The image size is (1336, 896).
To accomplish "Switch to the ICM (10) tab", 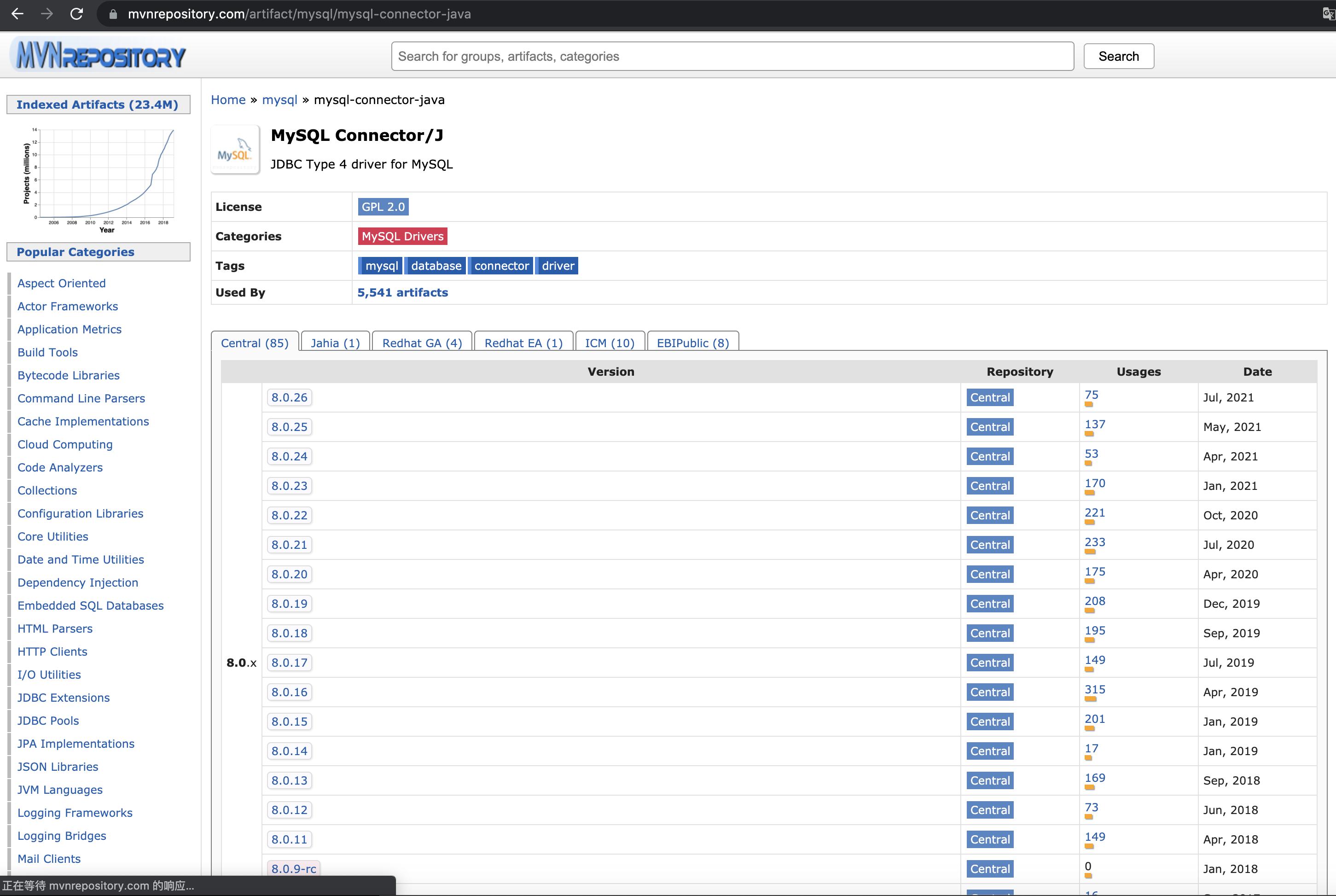I will click(x=610, y=343).
